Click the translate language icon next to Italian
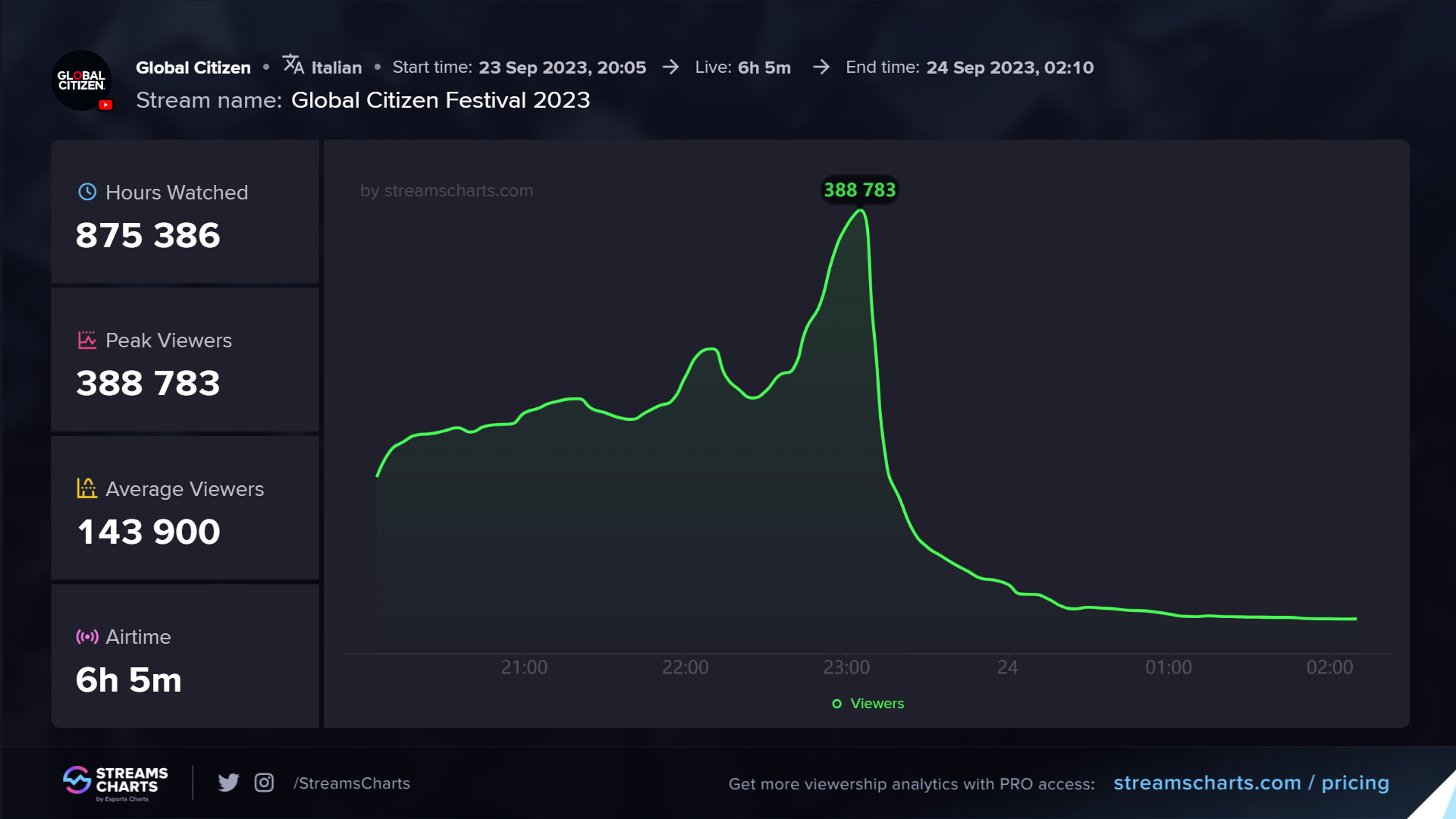Screen dimensions: 1456x819 (293, 64)
